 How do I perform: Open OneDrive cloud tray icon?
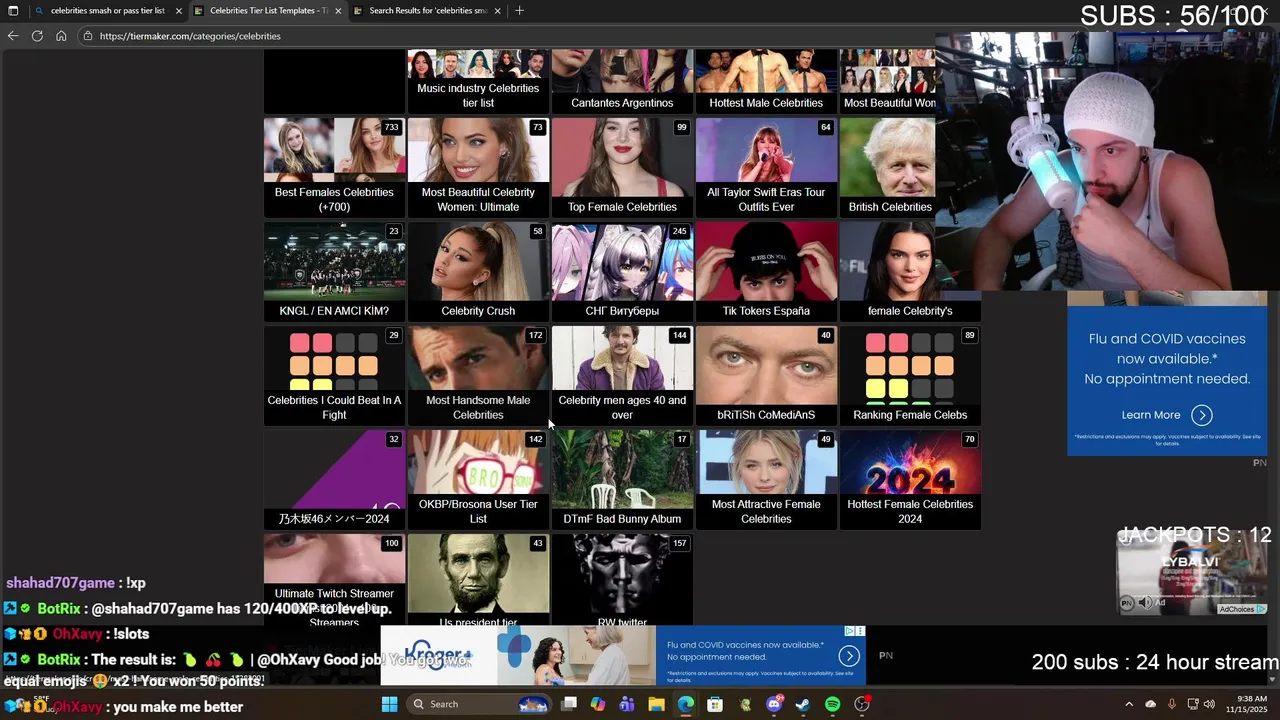[1150, 704]
